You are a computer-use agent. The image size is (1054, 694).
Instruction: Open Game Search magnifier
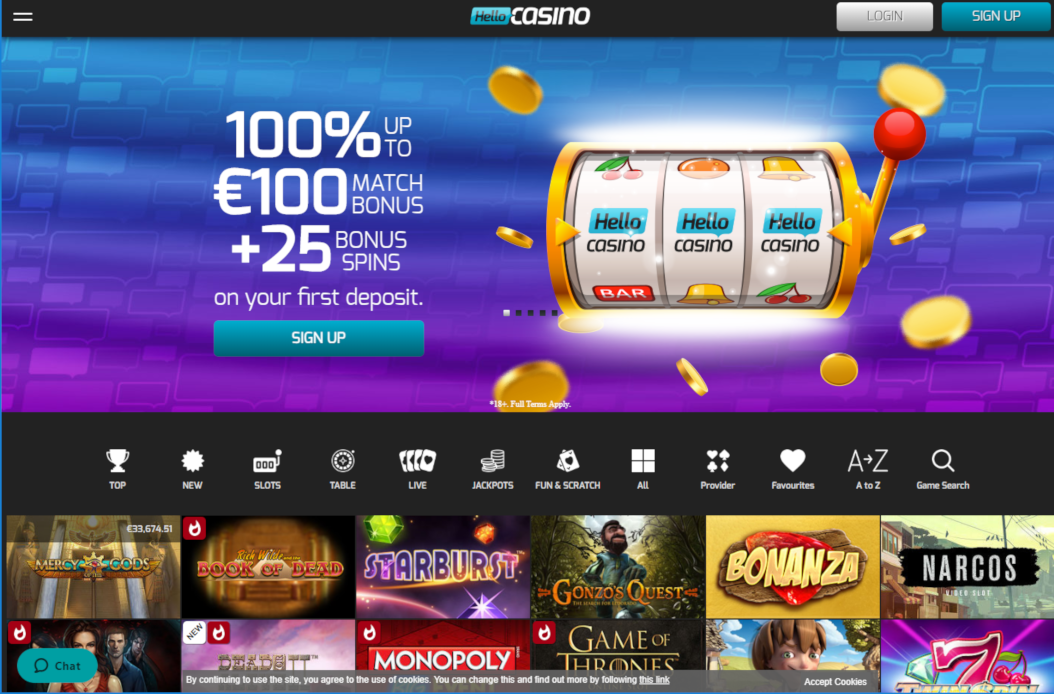coord(943,469)
